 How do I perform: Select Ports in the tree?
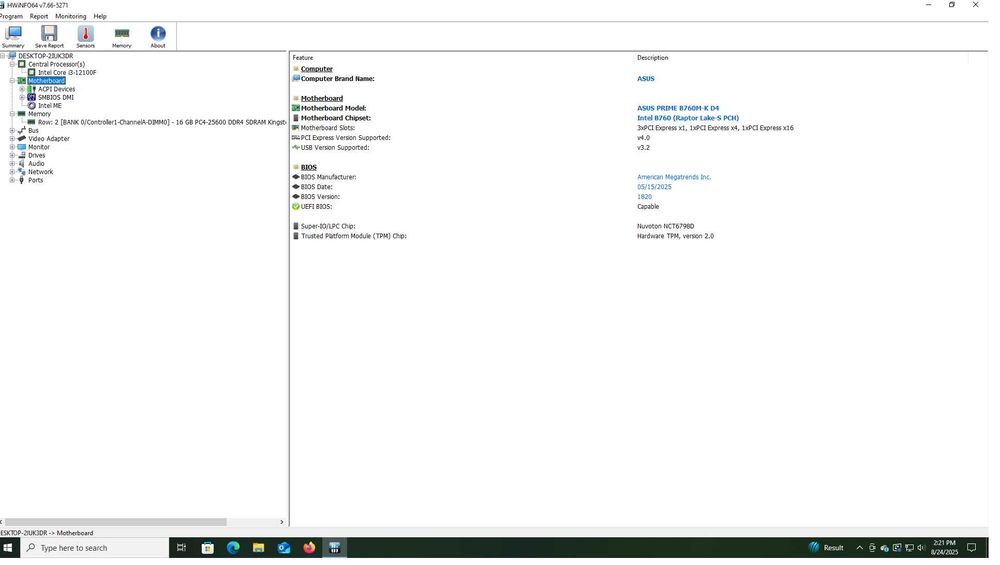pos(36,180)
